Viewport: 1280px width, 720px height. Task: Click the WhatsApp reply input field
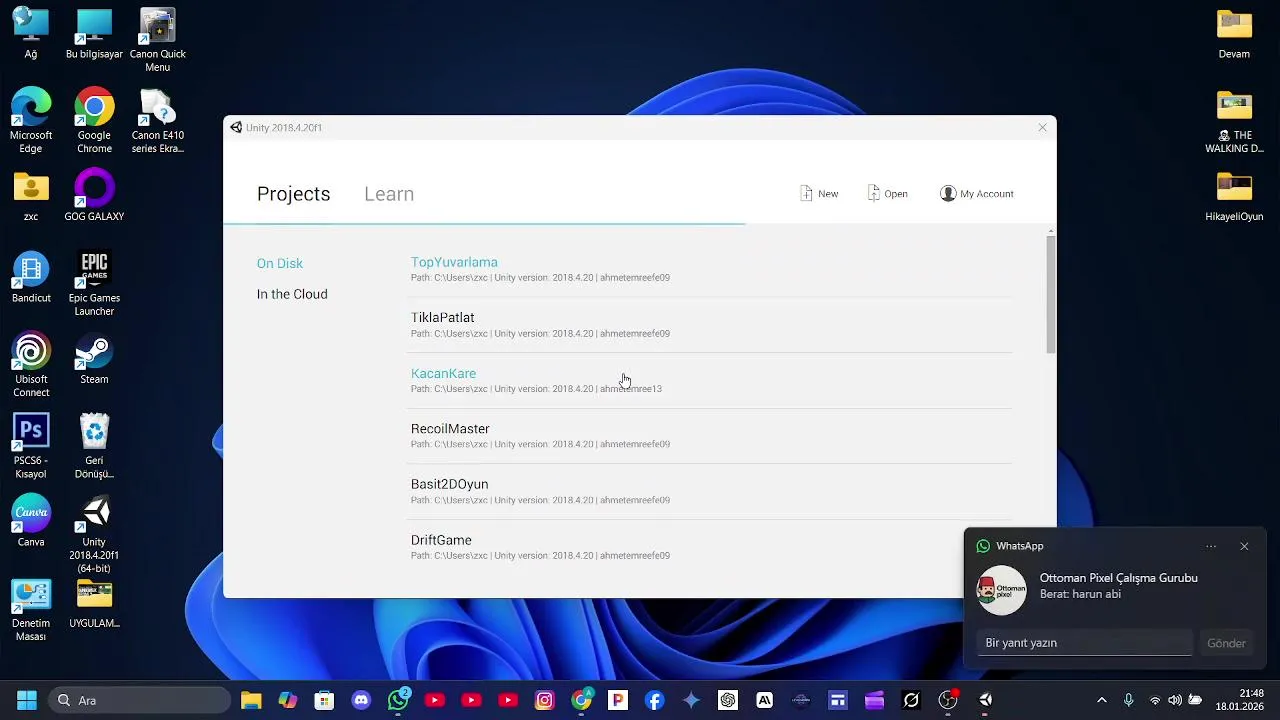(1085, 643)
